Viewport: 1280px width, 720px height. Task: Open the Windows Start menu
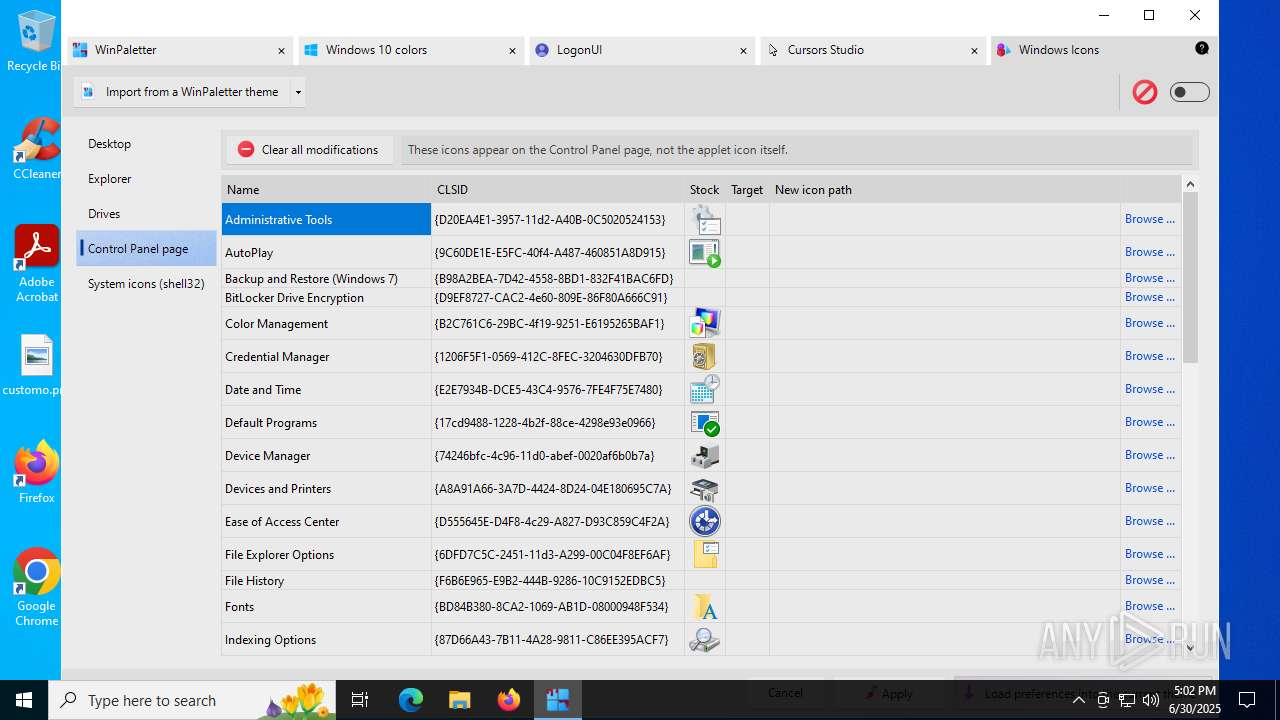click(24, 700)
